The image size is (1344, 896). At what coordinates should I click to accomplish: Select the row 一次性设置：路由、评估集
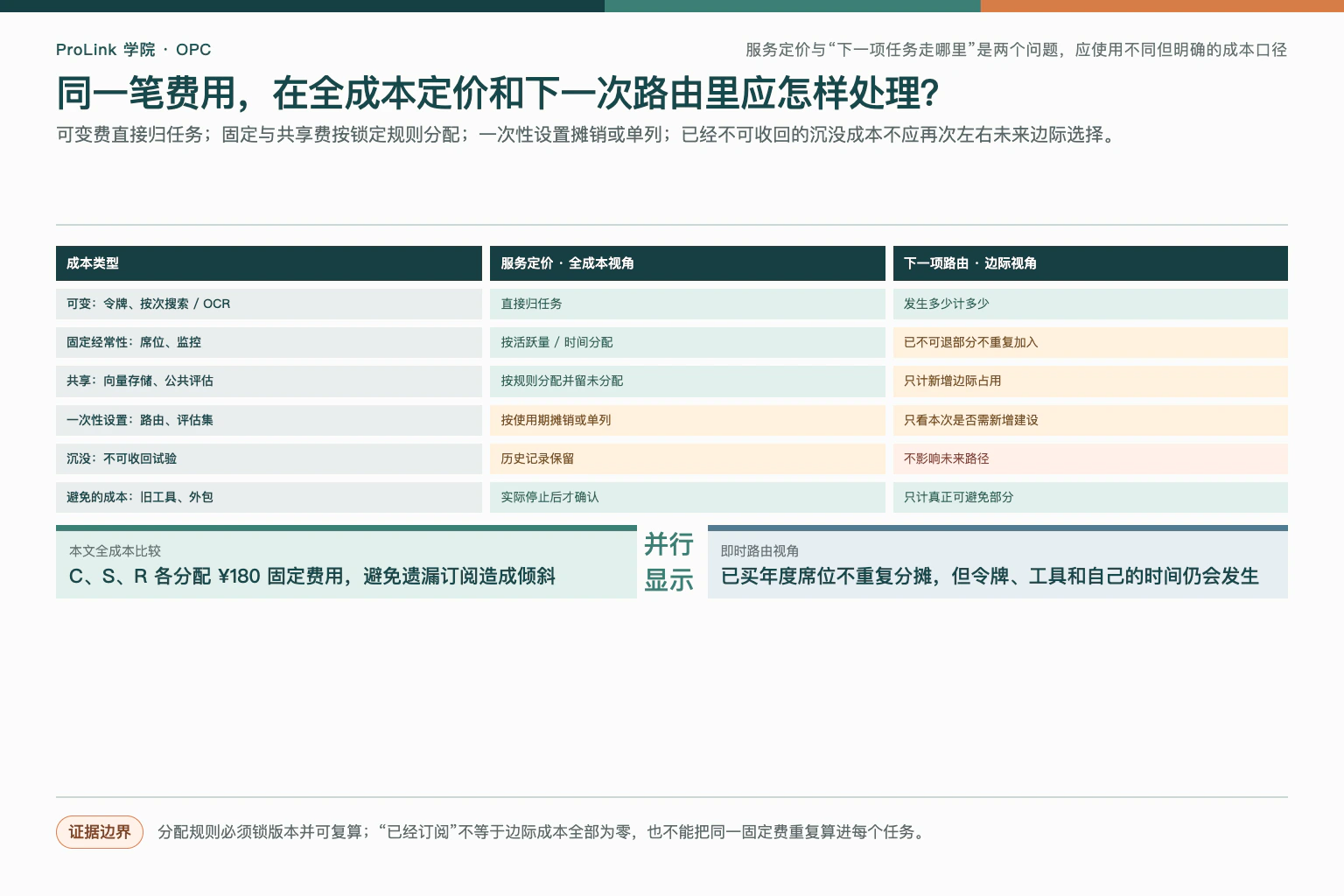[x=269, y=420]
